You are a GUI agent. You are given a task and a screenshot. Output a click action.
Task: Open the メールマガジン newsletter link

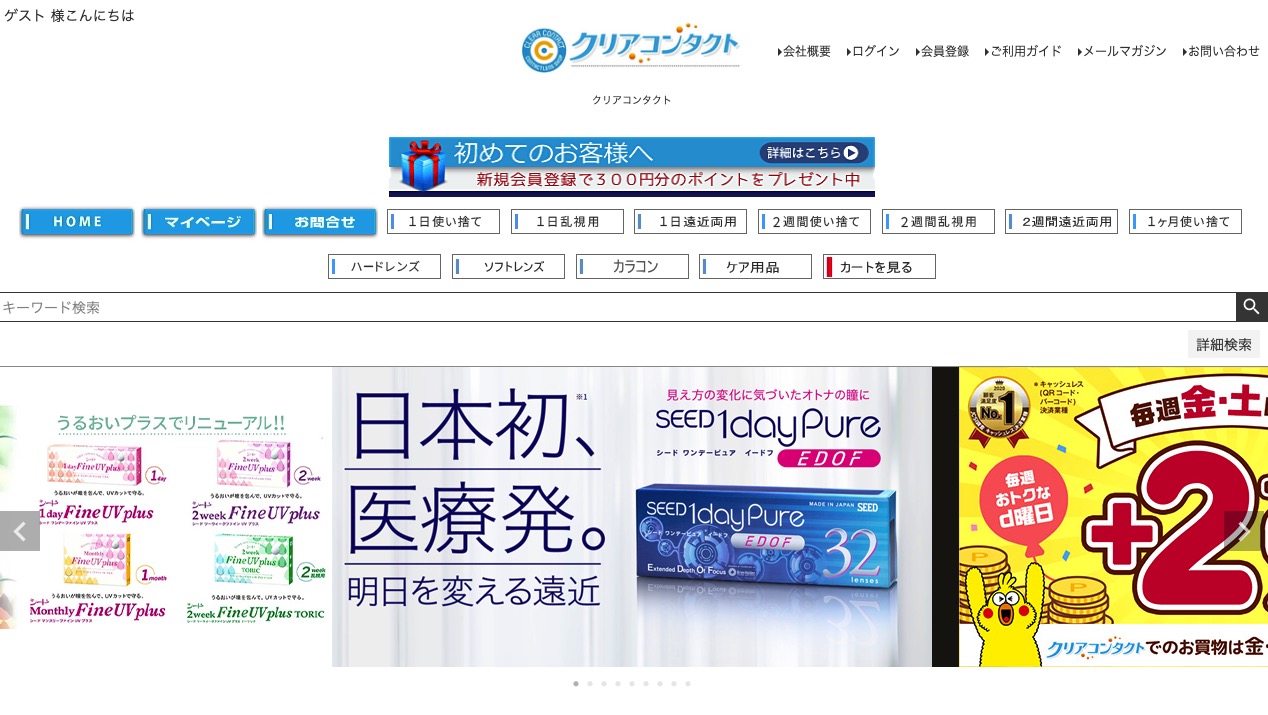click(x=1122, y=51)
